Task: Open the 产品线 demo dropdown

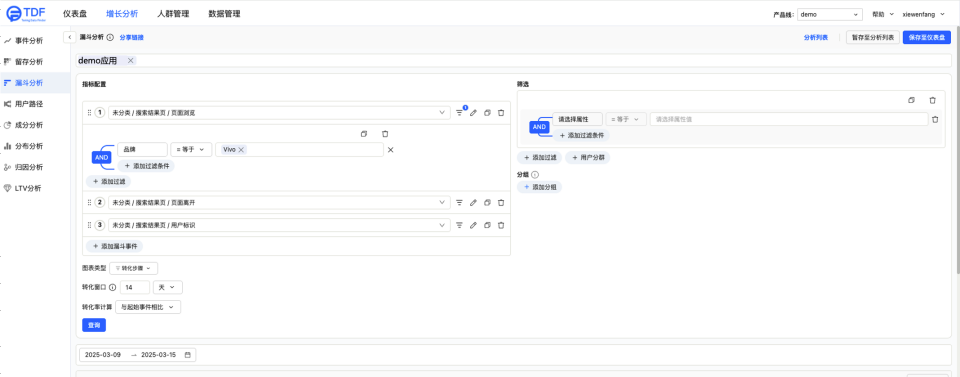Action: click(x=830, y=13)
